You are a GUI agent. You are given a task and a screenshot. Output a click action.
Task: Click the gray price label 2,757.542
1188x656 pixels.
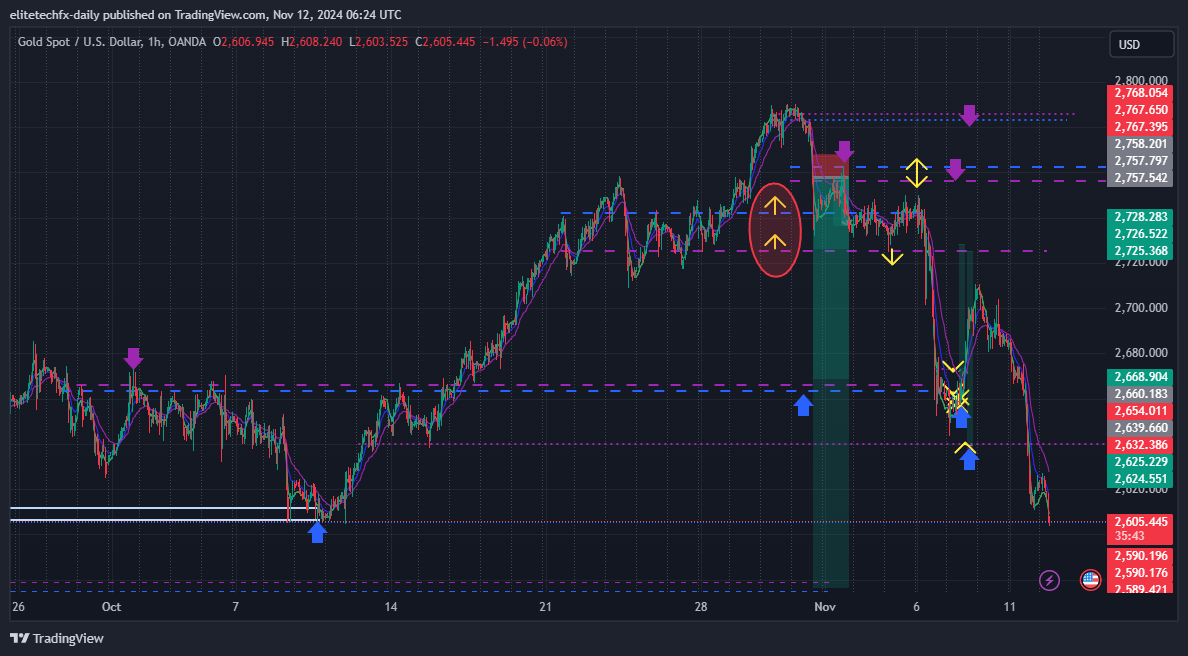1140,178
